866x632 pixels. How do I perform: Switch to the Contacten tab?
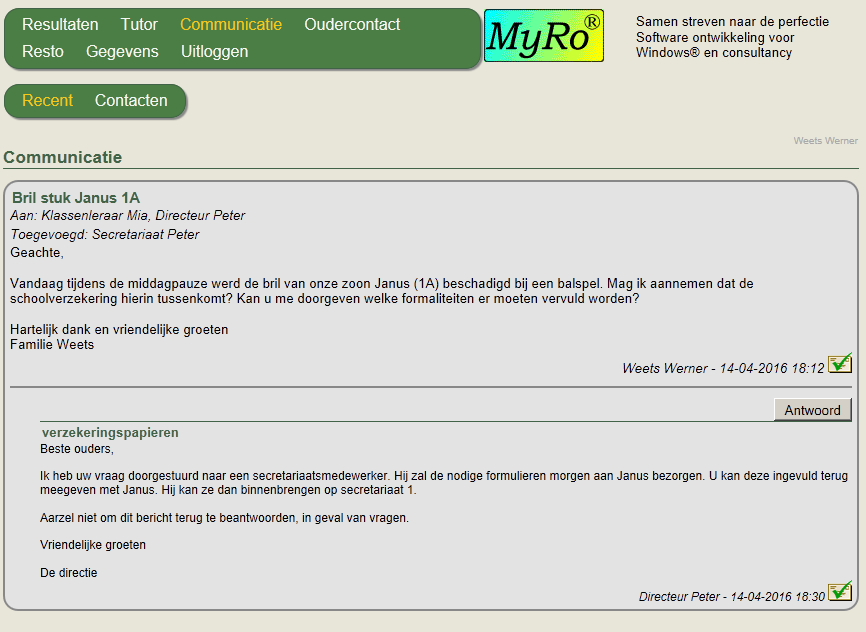point(131,101)
